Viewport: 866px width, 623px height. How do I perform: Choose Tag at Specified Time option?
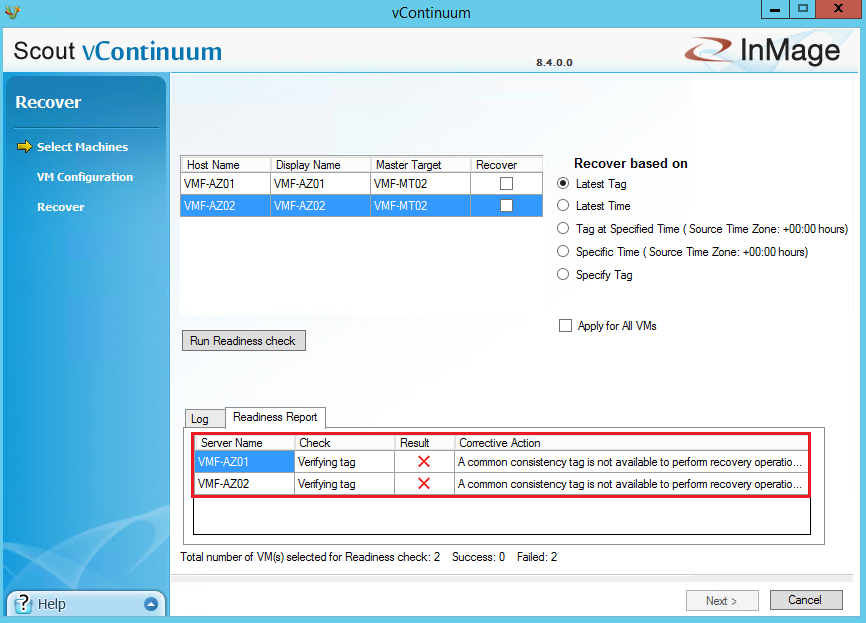[x=564, y=229]
